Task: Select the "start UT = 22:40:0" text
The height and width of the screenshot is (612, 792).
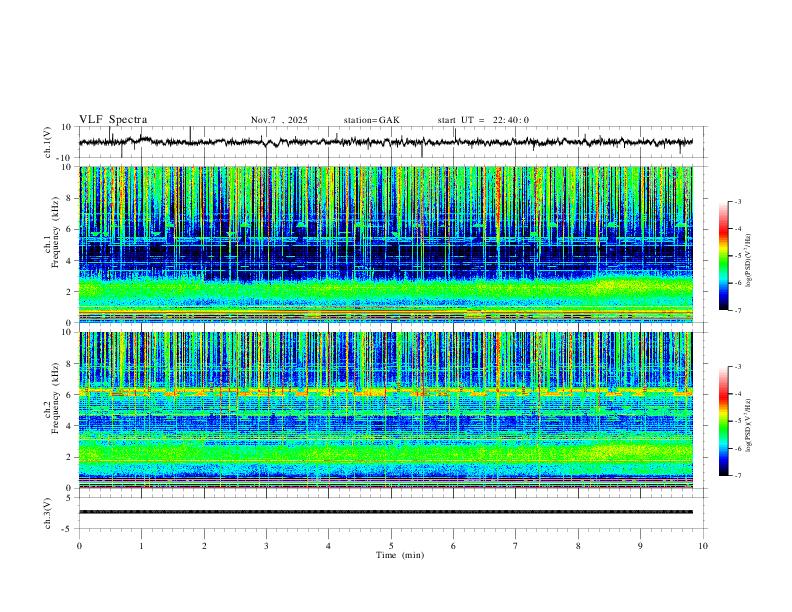Action: (x=483, y=120)
